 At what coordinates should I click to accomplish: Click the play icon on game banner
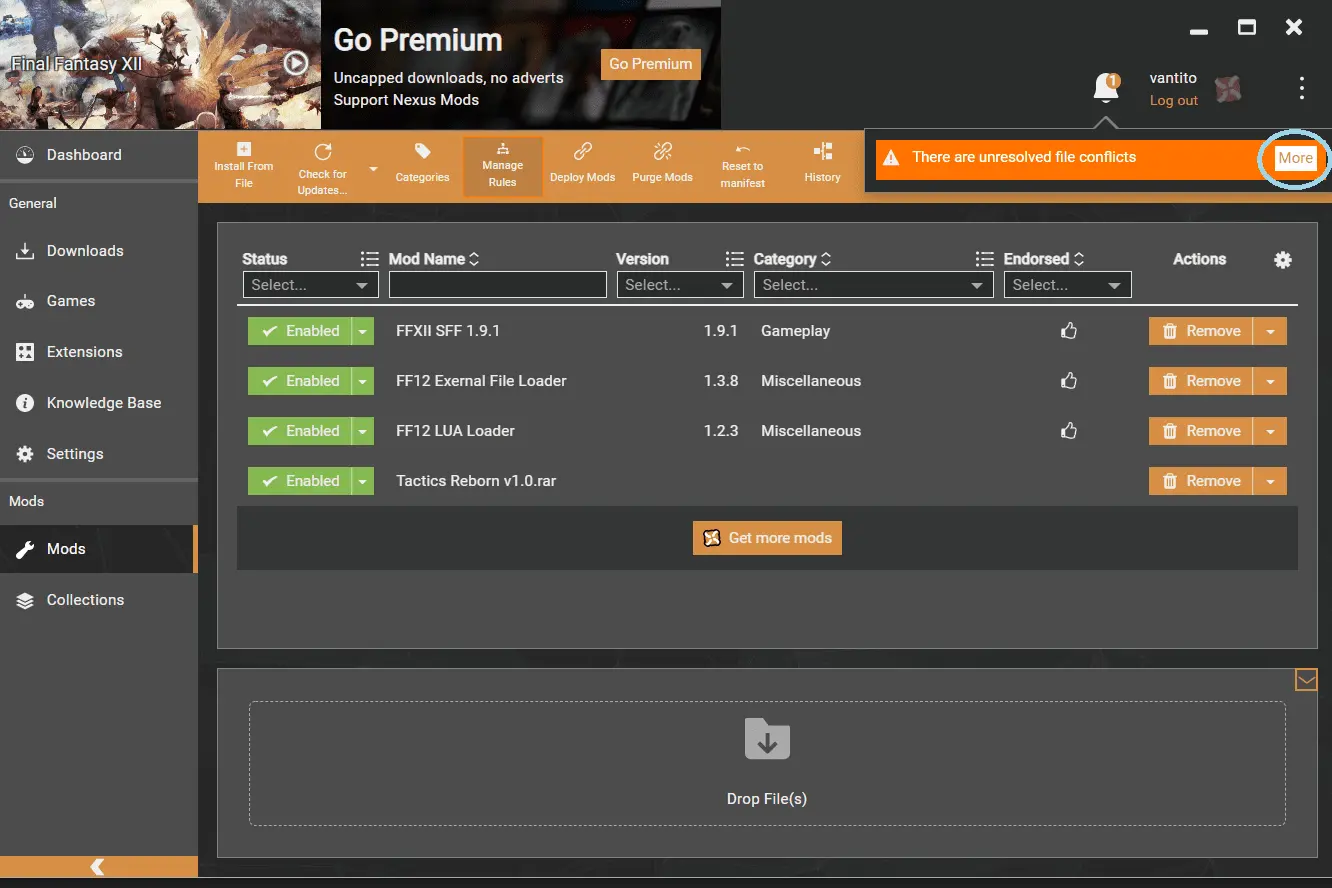(295, 64)
